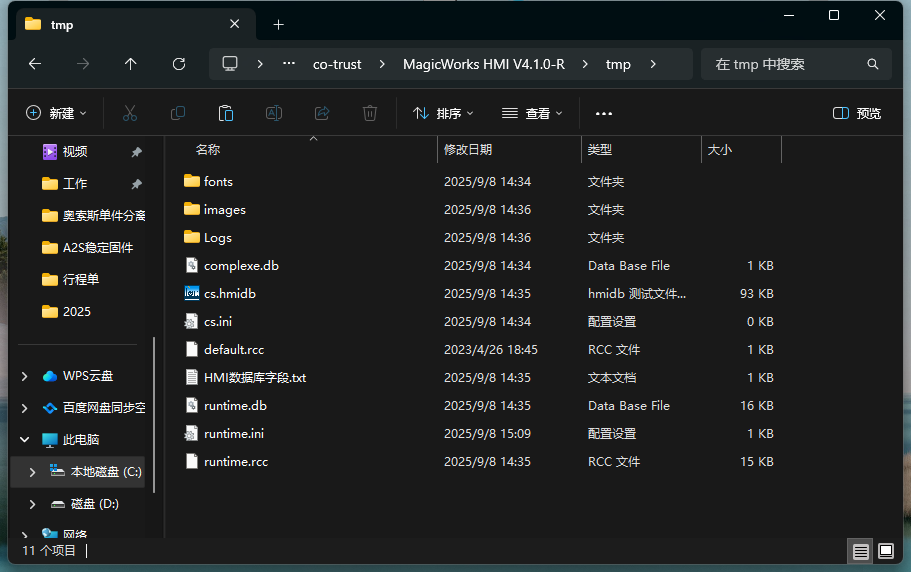Switch to details list view icon
Viewport: 911px width, 572px height.
pyautogui.click(x=860, y=551)
